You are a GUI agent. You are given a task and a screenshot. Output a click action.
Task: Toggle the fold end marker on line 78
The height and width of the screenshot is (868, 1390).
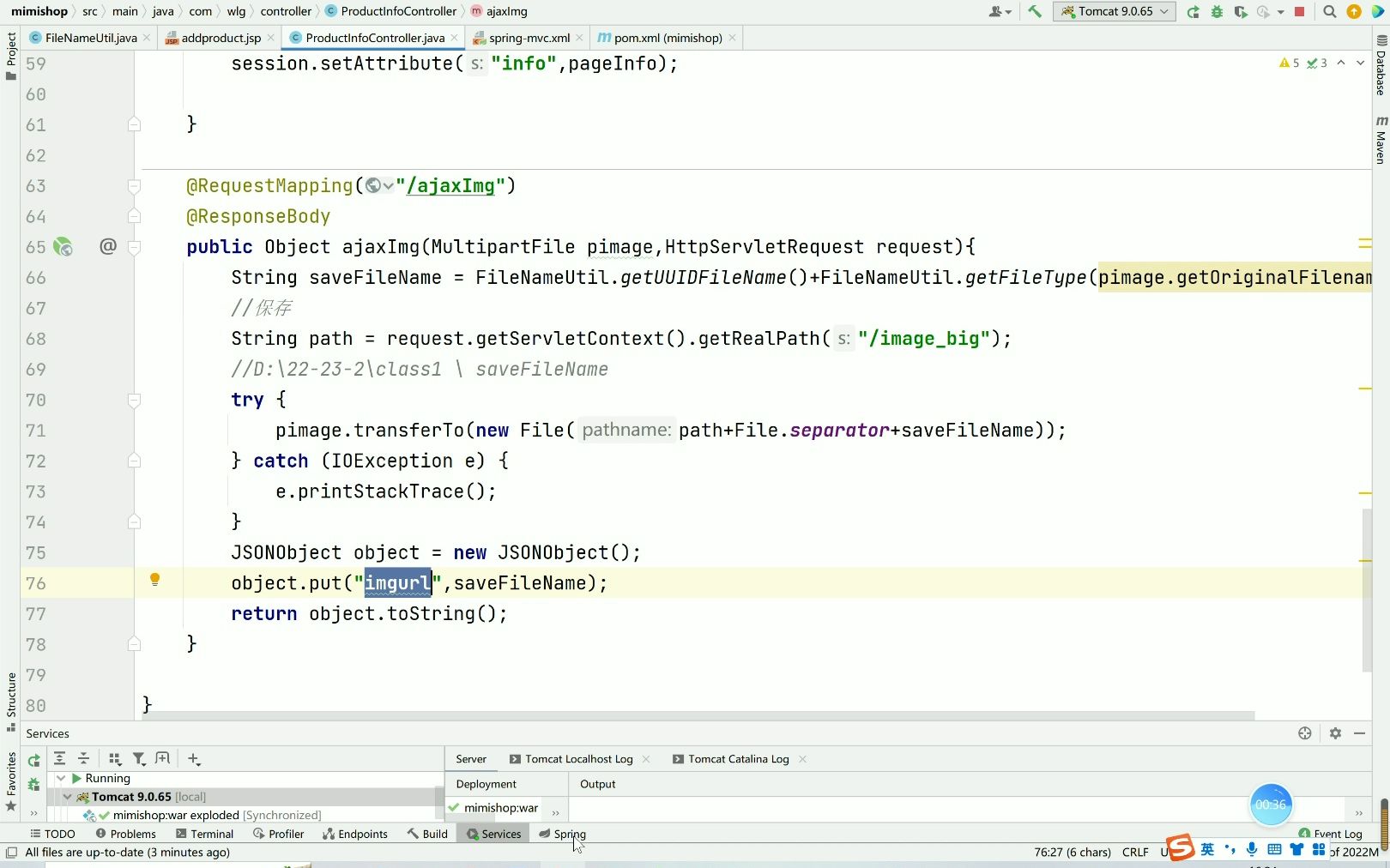click(x=134, y=644)
